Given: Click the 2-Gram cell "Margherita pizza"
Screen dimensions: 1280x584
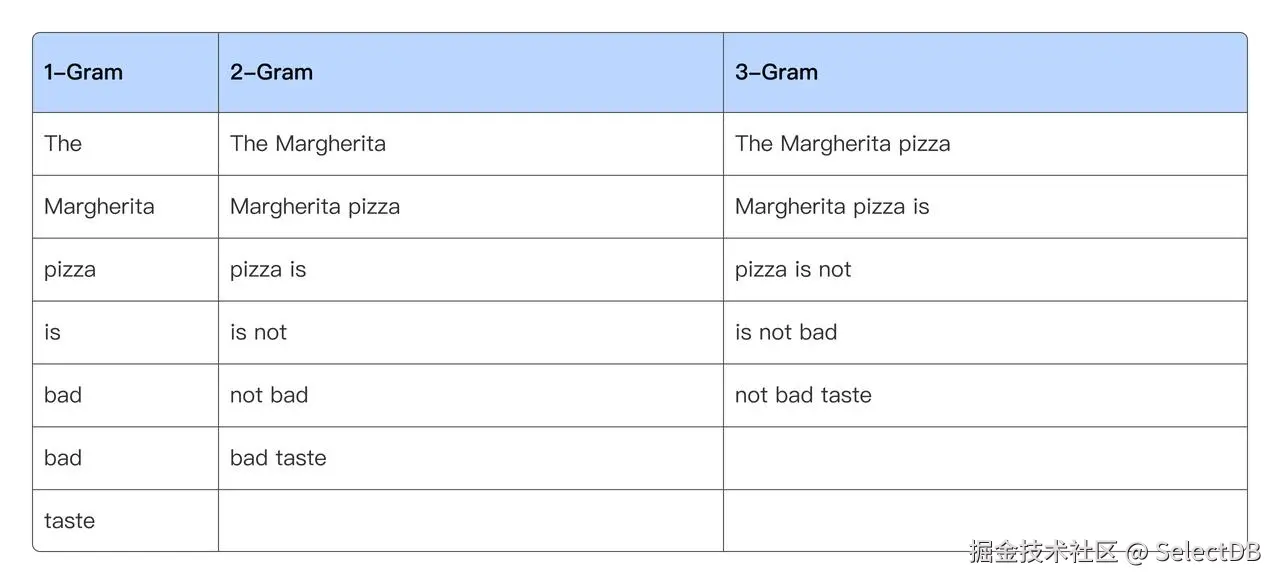Looking at the screenshot, I should (x=314, y=207).
